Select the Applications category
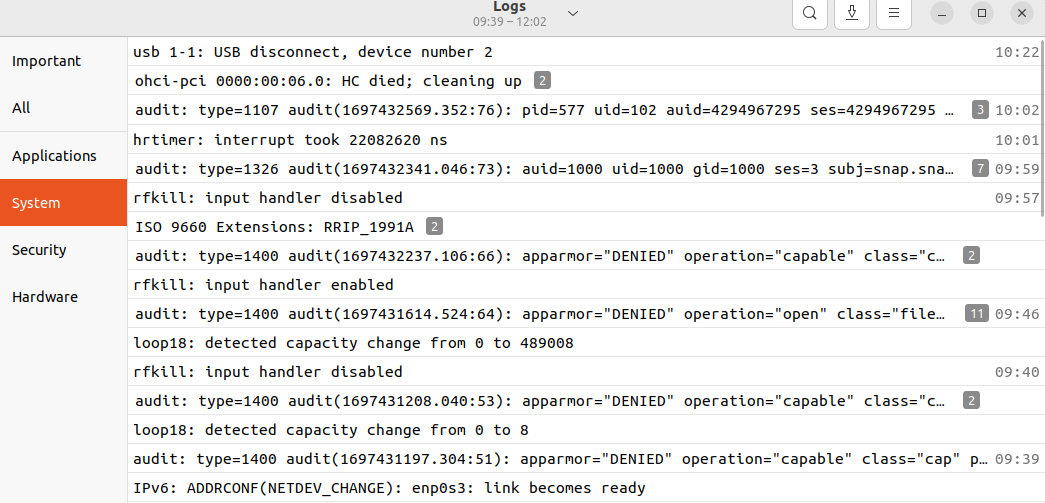The image size is (1045, 503). point(54,156)
